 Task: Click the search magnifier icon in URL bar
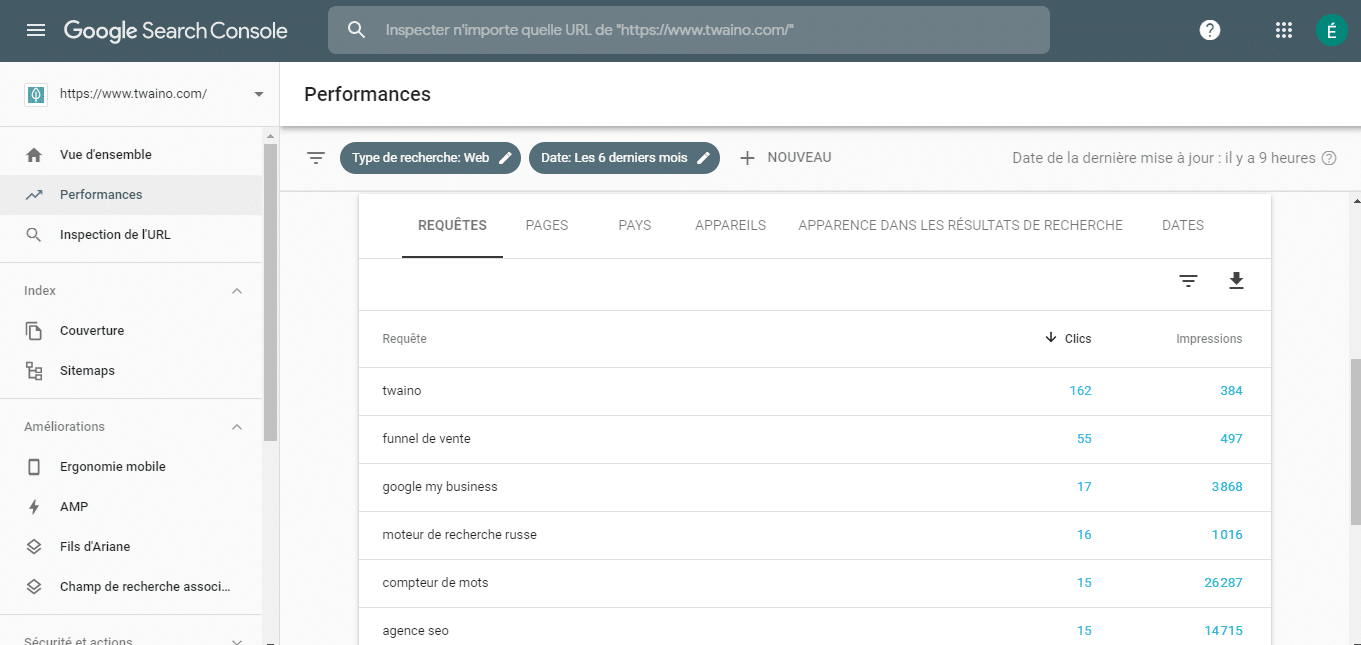(357, 30)
